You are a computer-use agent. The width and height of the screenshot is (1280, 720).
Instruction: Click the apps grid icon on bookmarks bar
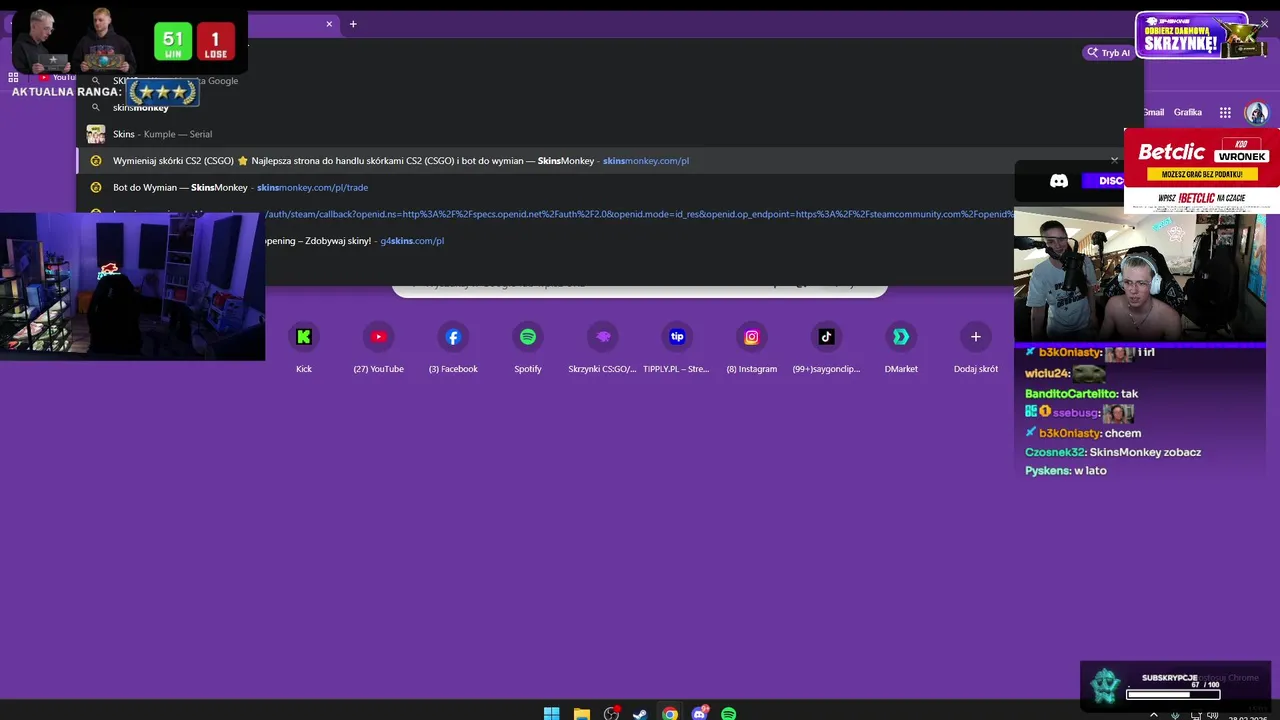[14, 77]
